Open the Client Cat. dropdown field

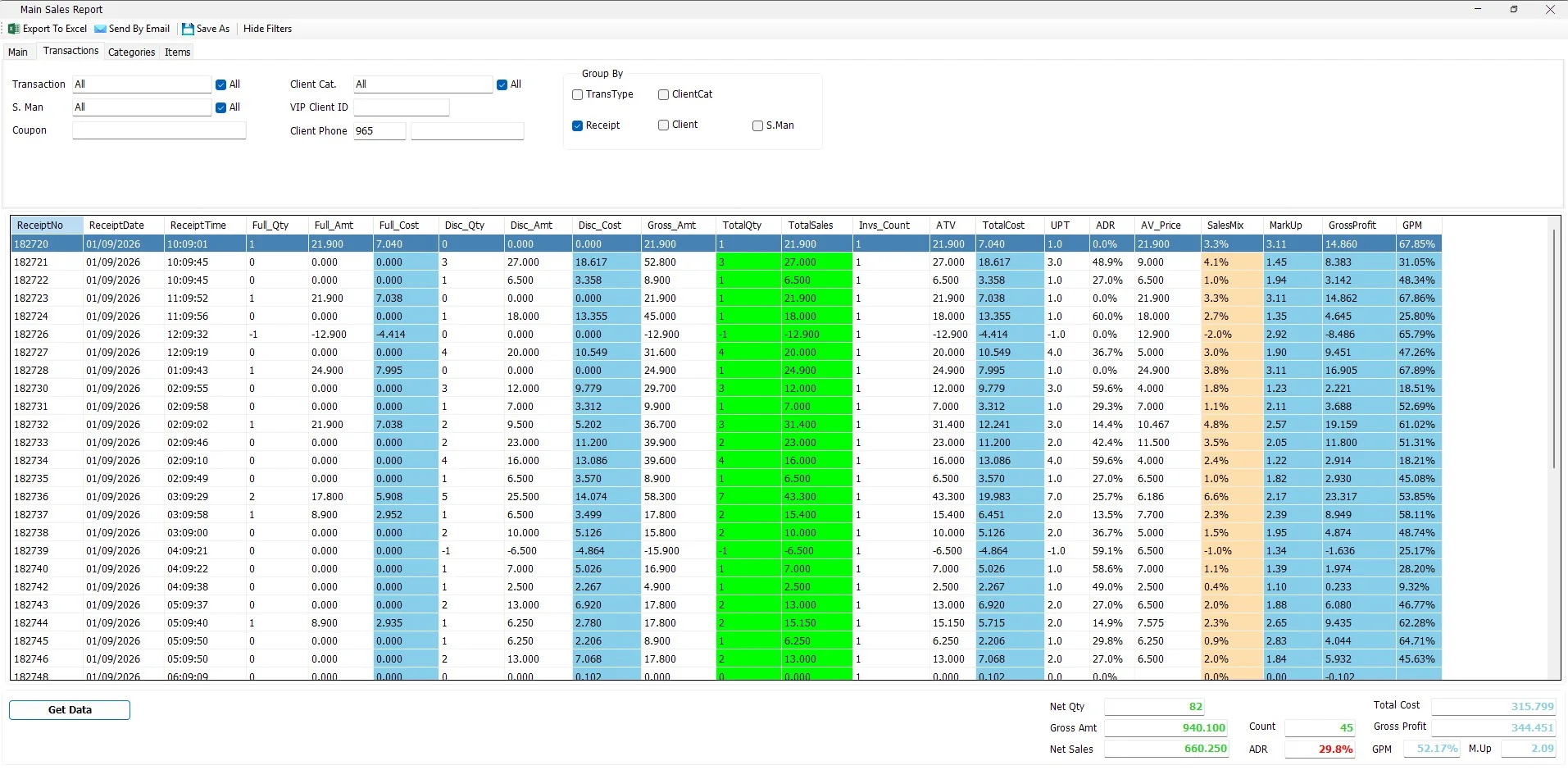423,84
